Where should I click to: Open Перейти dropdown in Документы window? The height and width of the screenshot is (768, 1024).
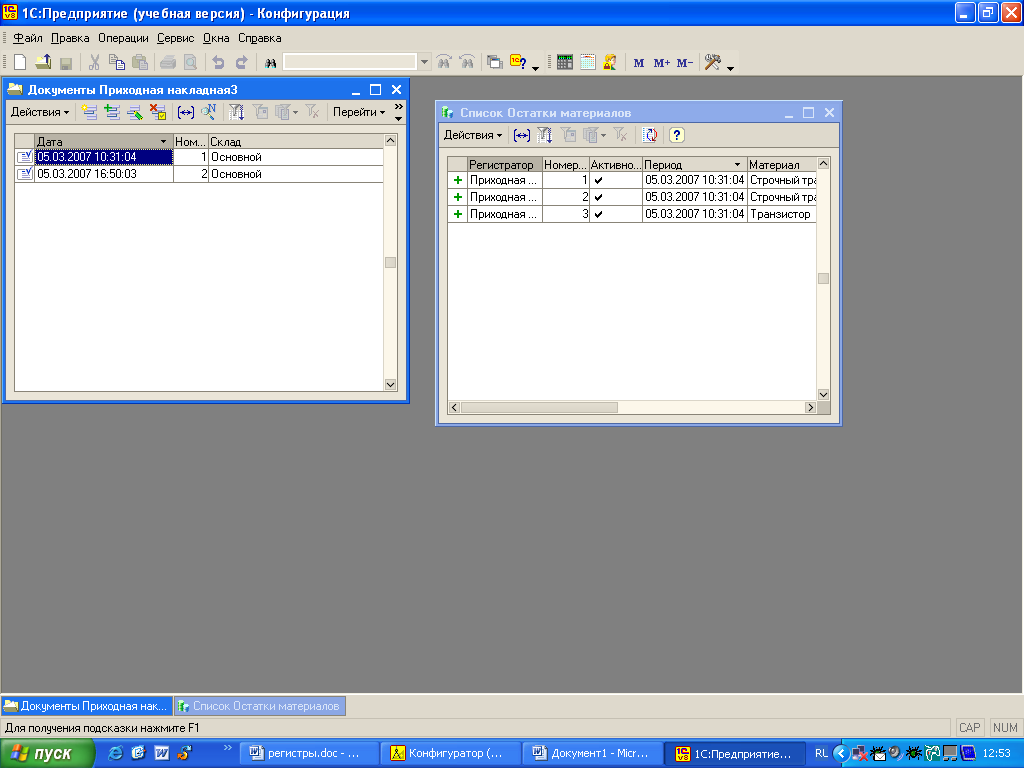coord(359,112)
